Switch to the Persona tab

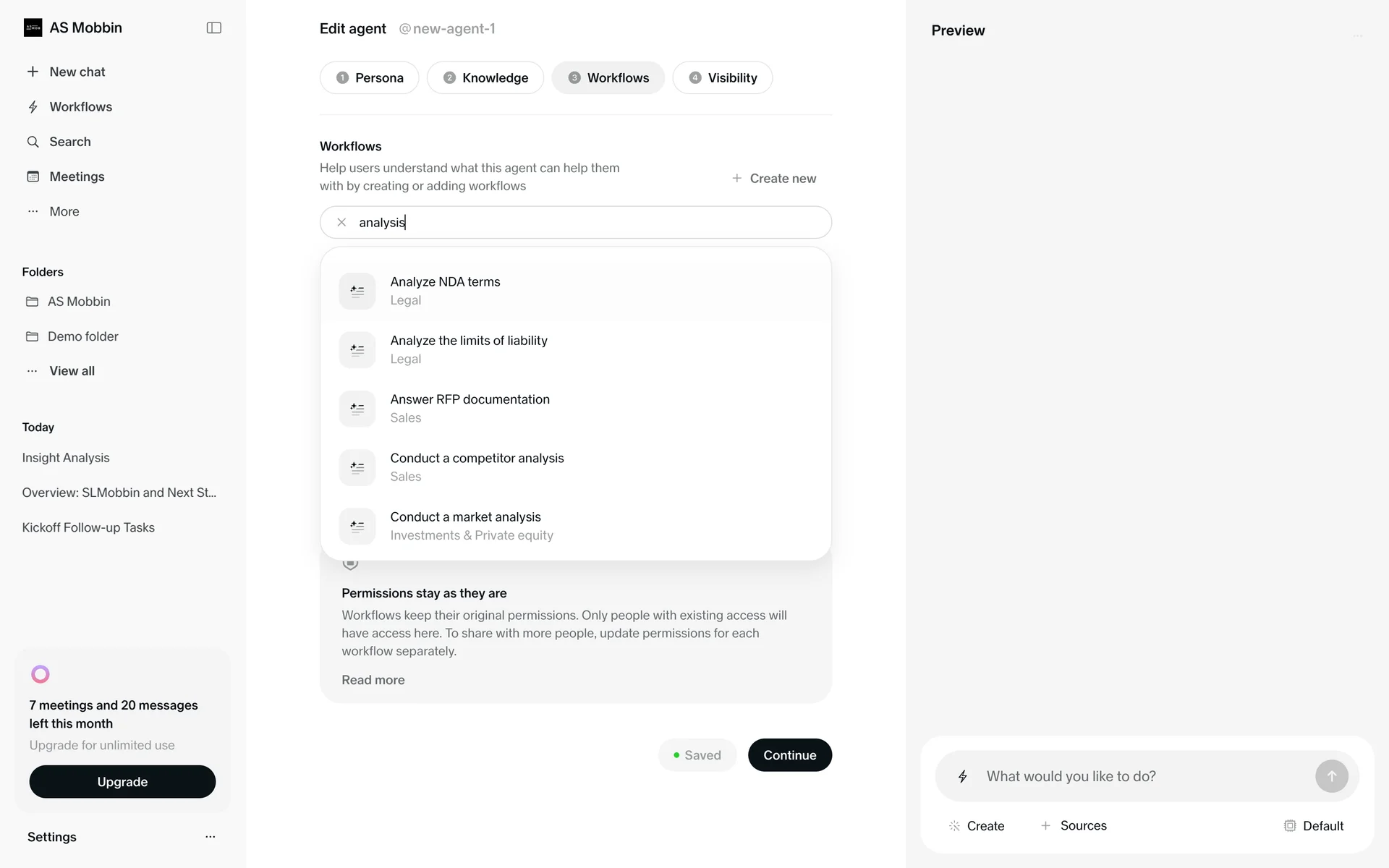tap(369, 78)
